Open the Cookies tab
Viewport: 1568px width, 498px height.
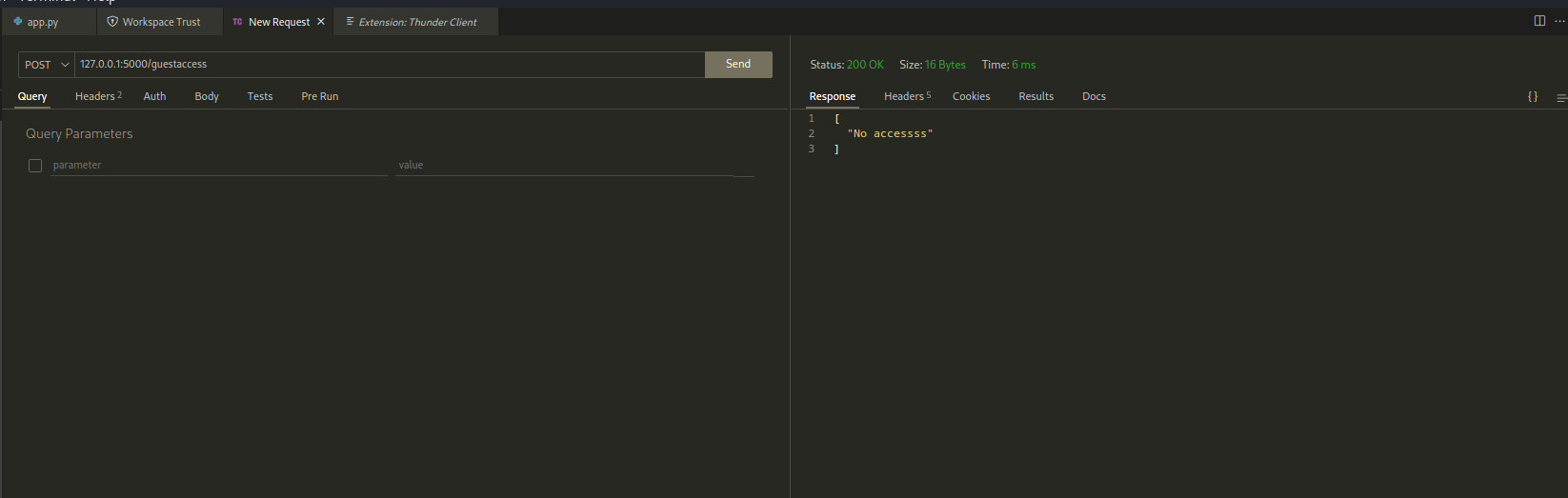tap(972, 96)
